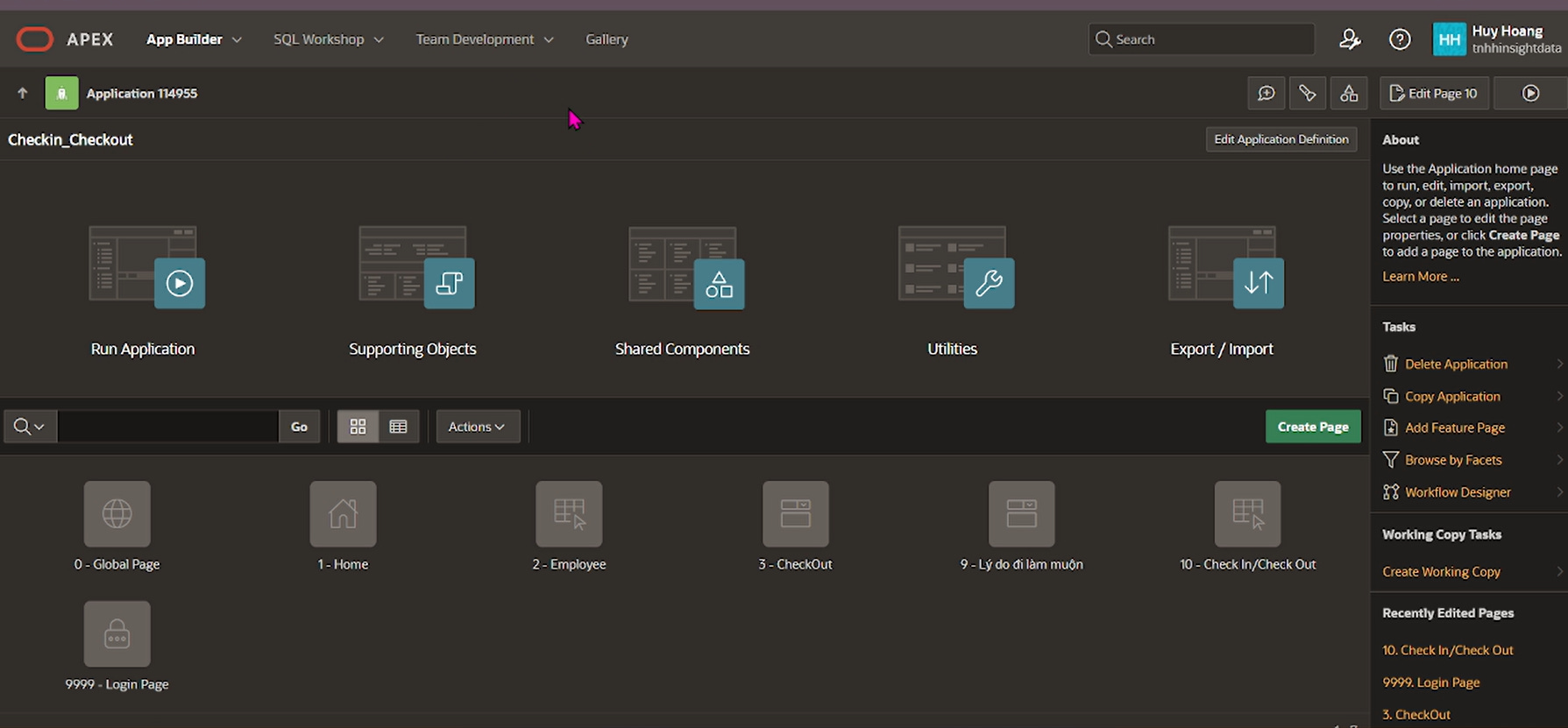The height and width of the screenshot is (728, 1568).
Task: Open Shared Components toolbar shapes icon
Action: [1349, 93]
